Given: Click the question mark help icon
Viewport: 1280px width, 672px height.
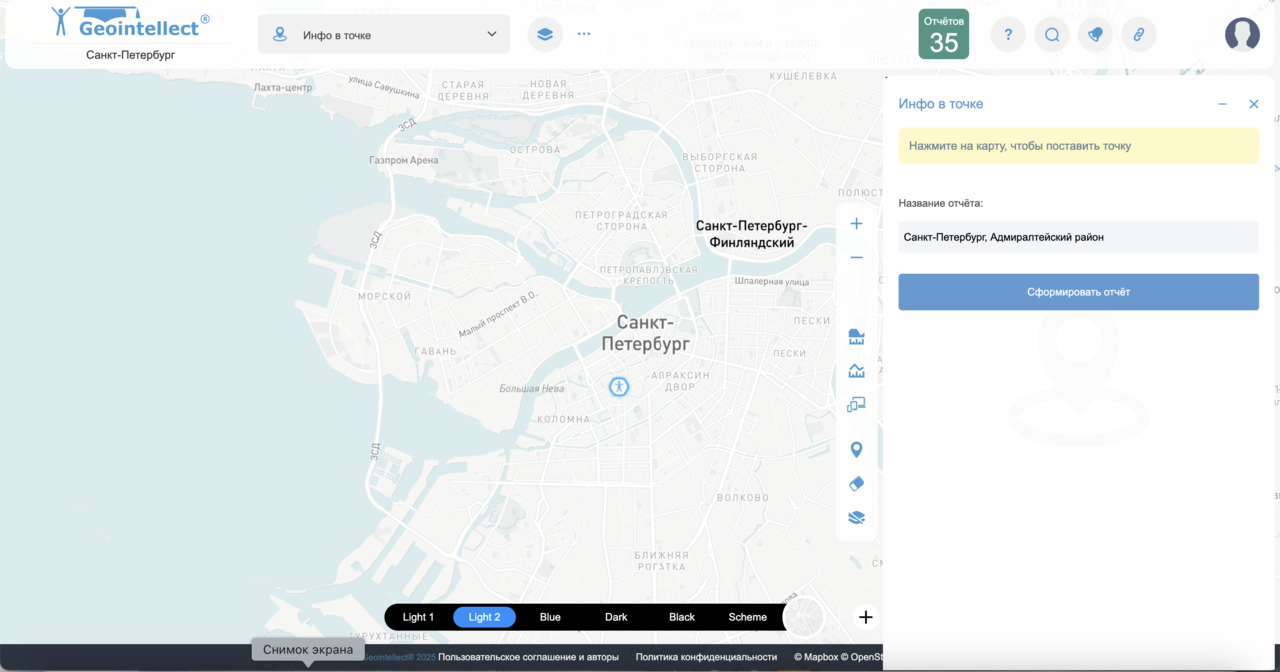Looking at the screenshot, I should (x=1008, y=34).
